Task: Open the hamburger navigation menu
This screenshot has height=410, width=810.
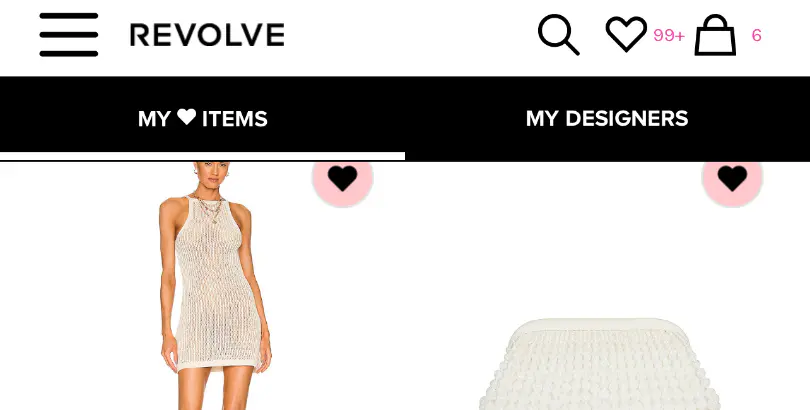Action: click(x=69, y=35)
